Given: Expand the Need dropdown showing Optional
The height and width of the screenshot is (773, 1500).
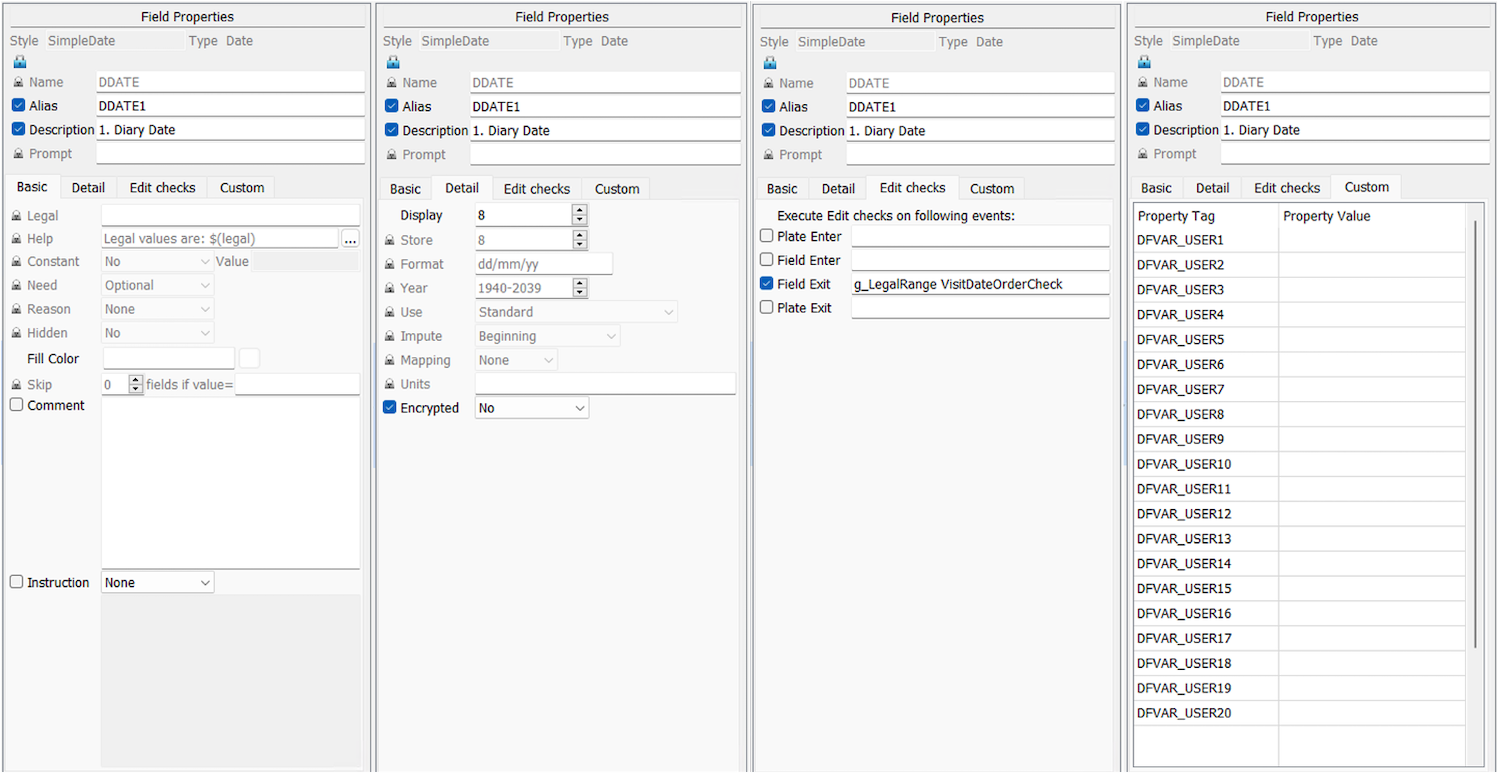Looking at the screenshot, I should [x=158, y=285].
